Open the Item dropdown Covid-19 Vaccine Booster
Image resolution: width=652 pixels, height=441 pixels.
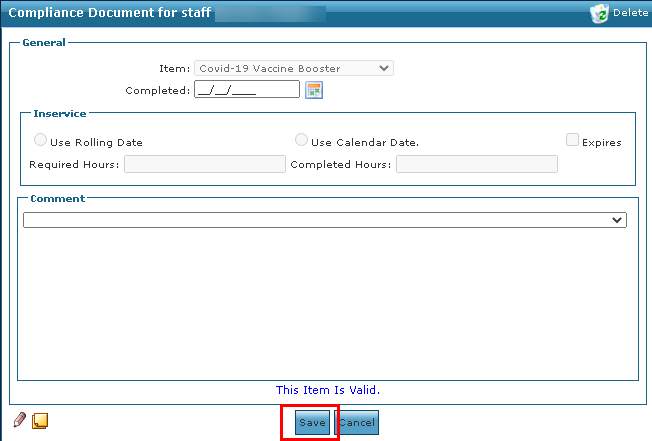(x=294, y=68)
